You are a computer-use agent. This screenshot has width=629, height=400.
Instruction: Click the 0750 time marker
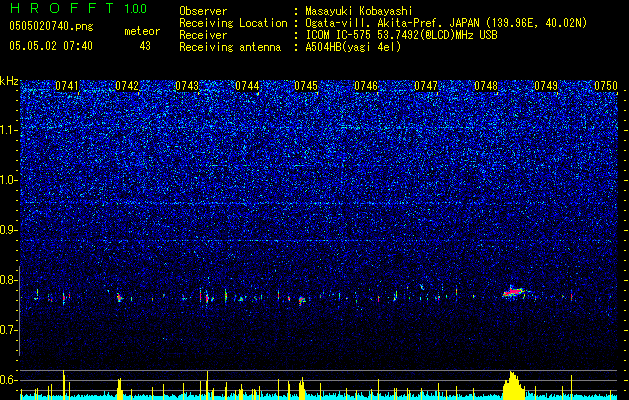tap(606, 86)
